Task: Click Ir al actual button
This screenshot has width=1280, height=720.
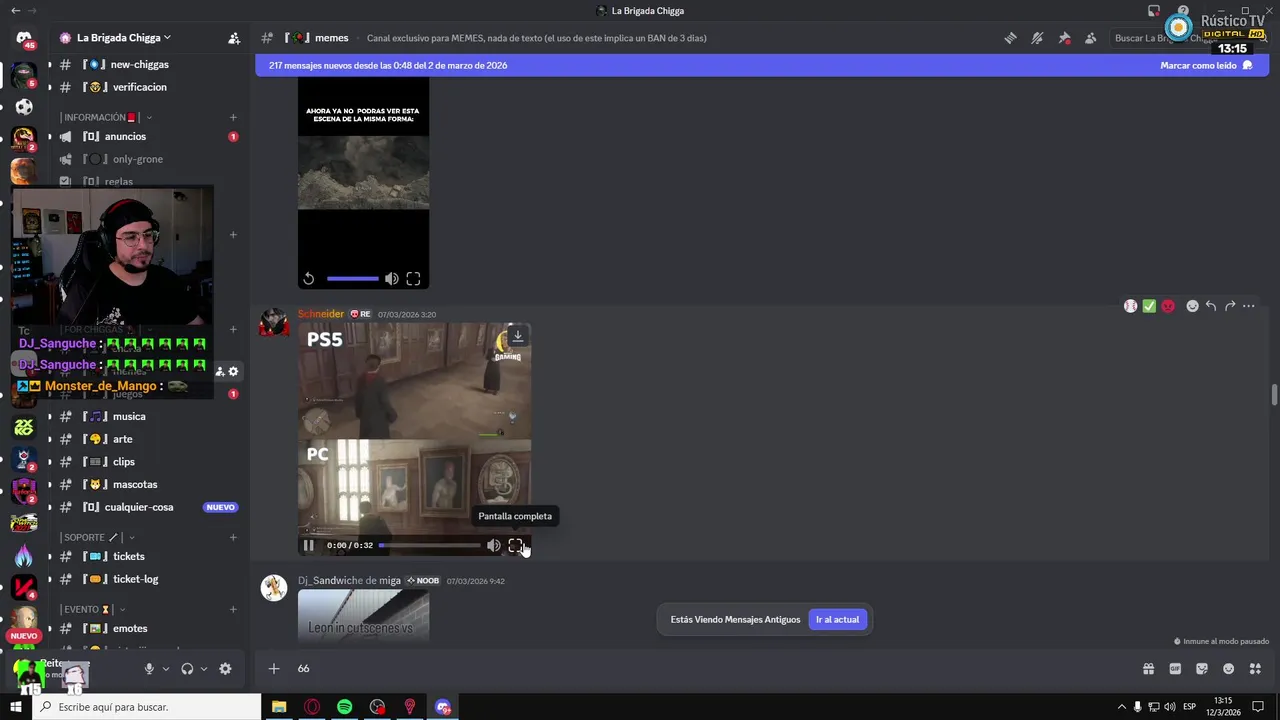Action: coord(837,619)
